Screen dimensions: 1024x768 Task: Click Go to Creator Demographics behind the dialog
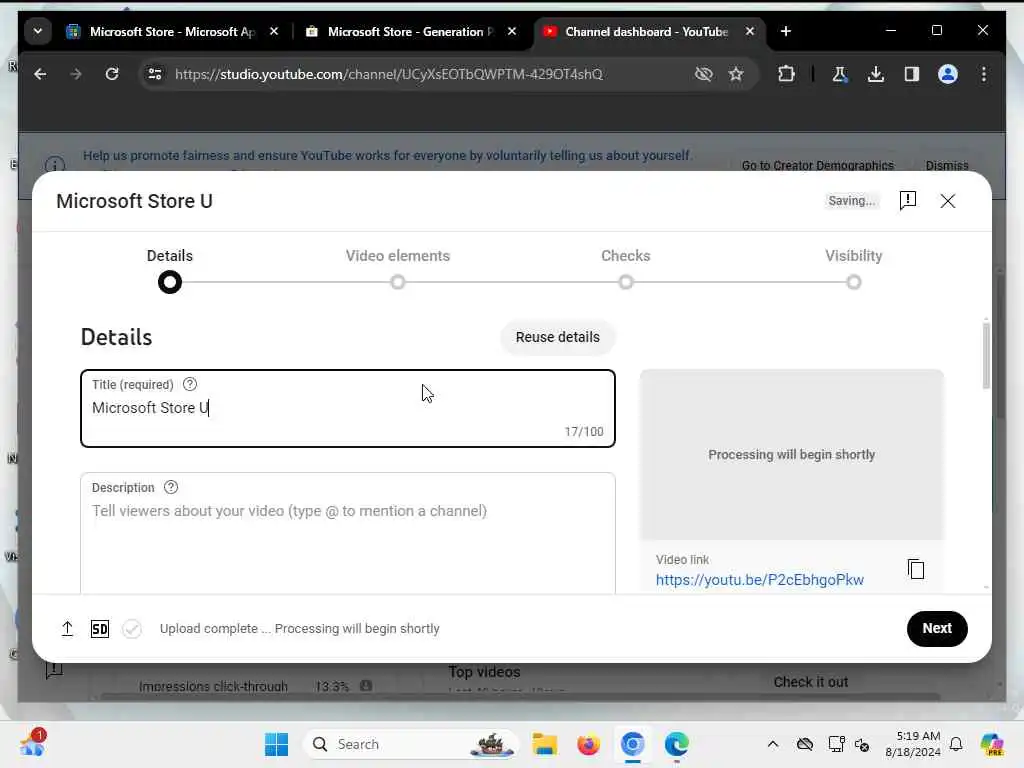pyautogui.click(x=818, y=165)
